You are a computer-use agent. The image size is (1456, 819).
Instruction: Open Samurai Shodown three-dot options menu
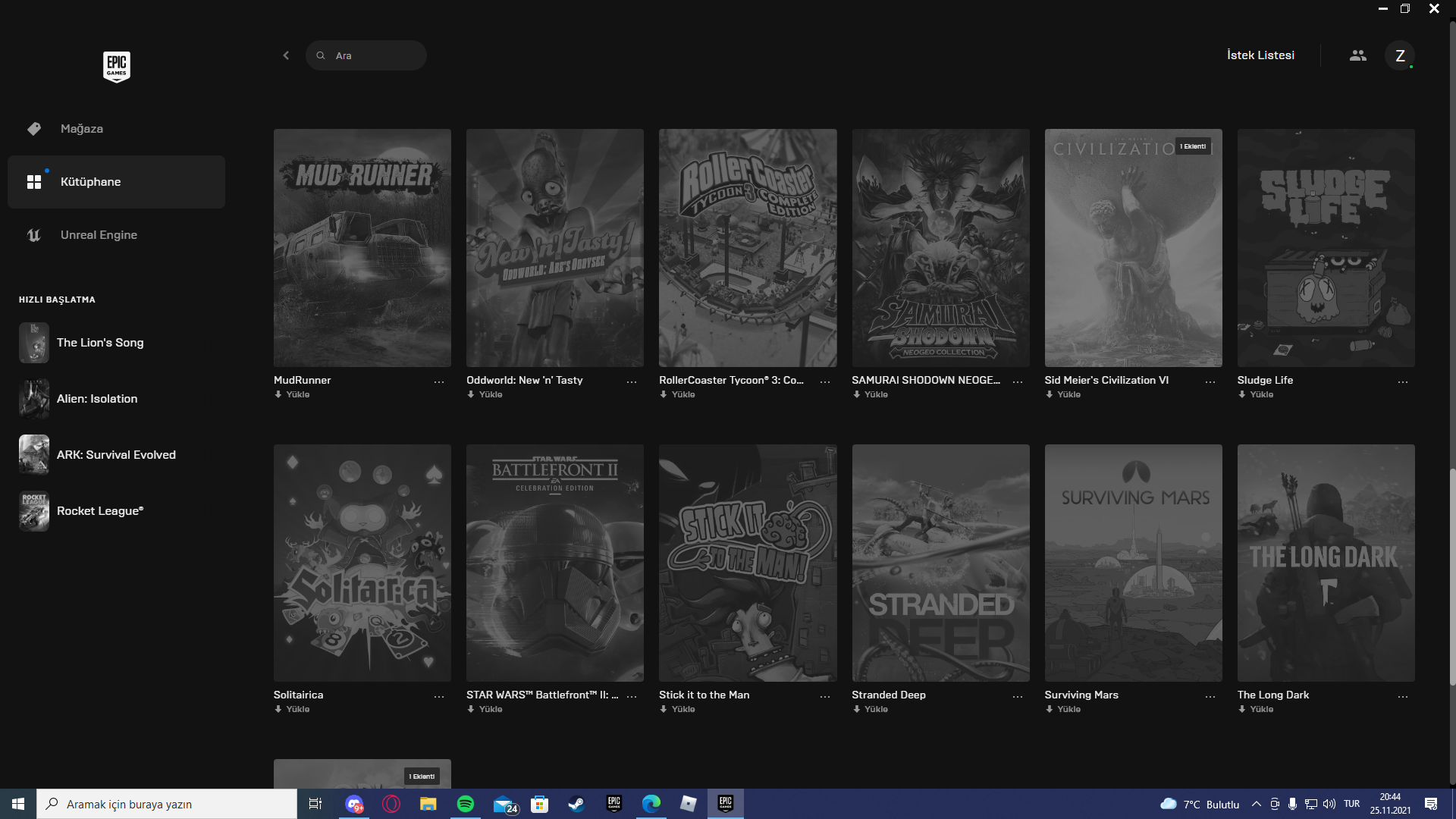(1018, 382)
